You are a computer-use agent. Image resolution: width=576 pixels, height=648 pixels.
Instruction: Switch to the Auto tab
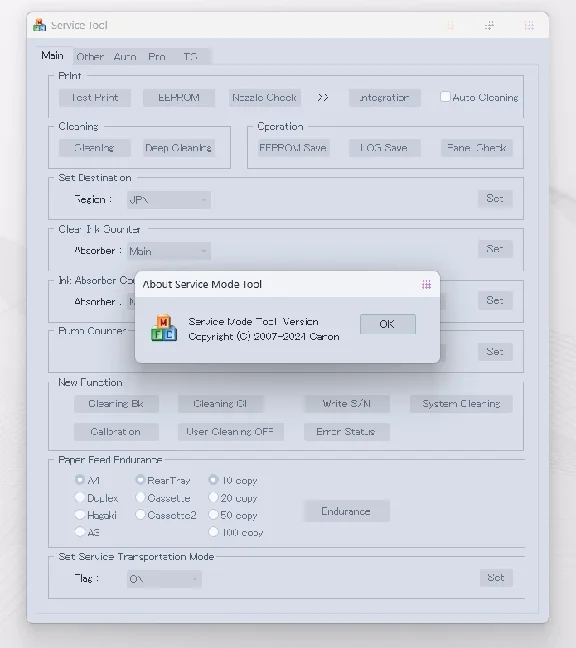tap(125, 57)
